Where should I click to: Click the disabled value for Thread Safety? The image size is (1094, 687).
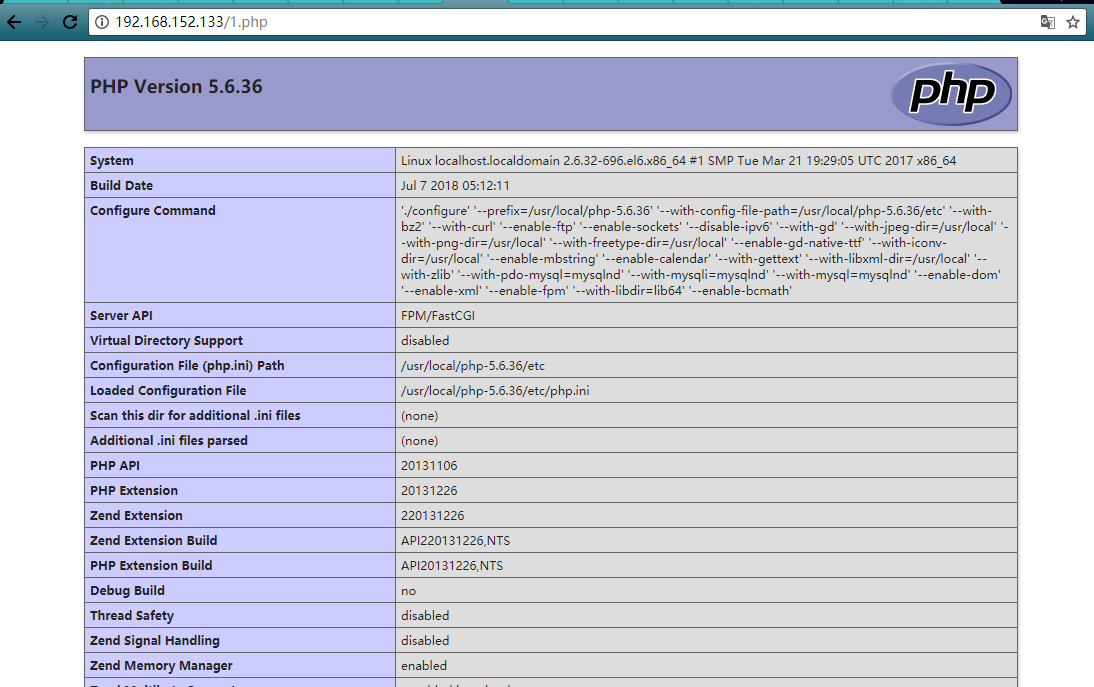pos(425,616)
